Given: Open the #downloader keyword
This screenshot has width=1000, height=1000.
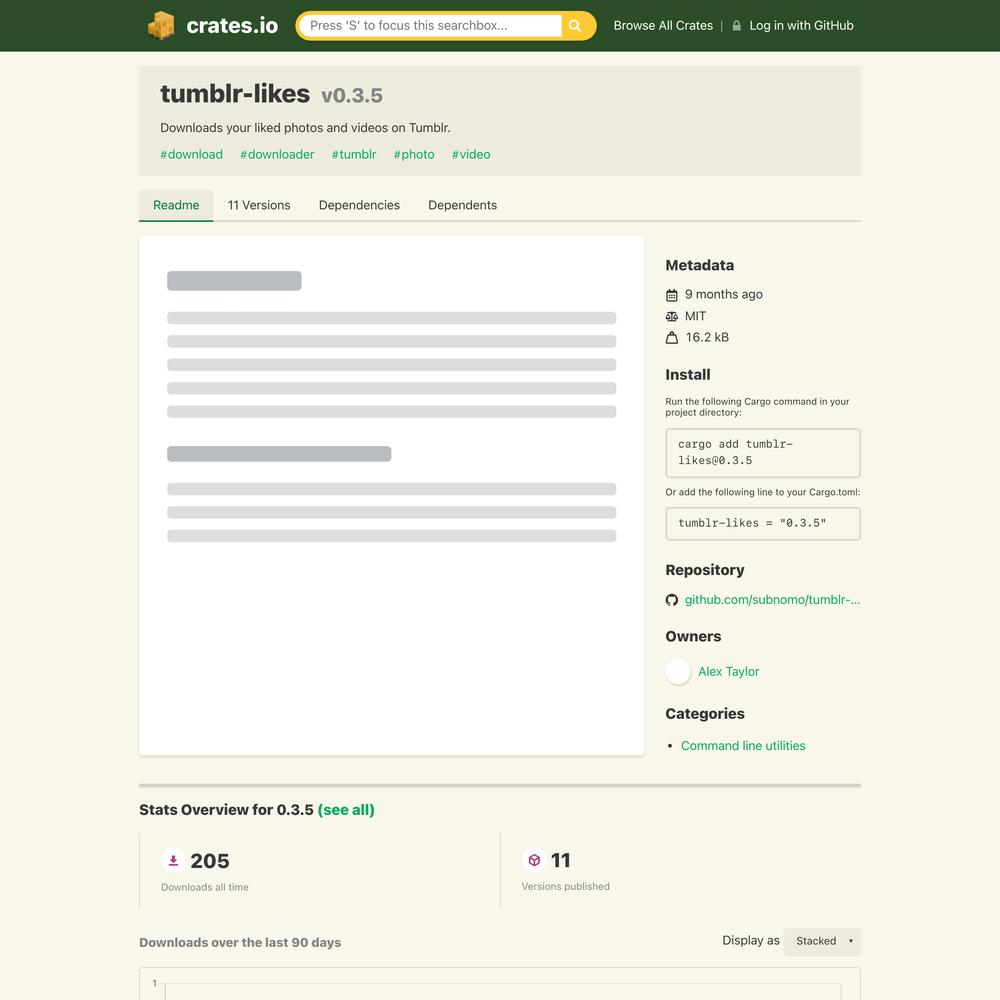Looking at the screenshot, I should (277, 154).
